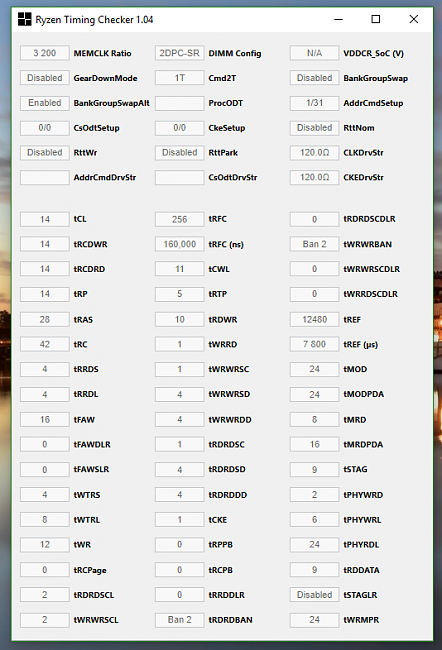Select the tPHYWRL 6 field
The image size is (442, 650).
(314, 520)
